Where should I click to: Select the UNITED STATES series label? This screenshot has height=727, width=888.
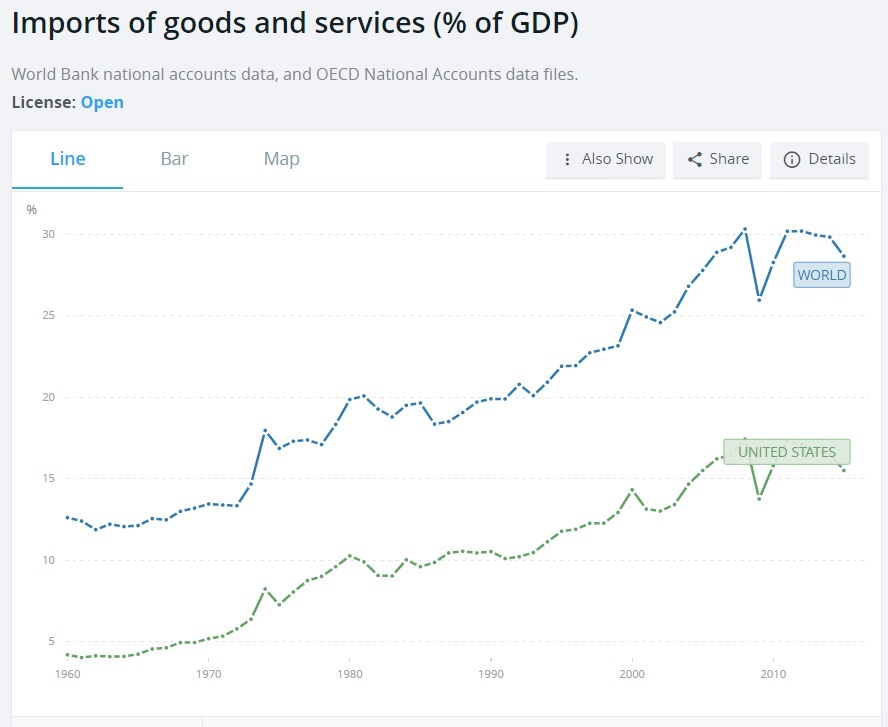click(787, 452)
